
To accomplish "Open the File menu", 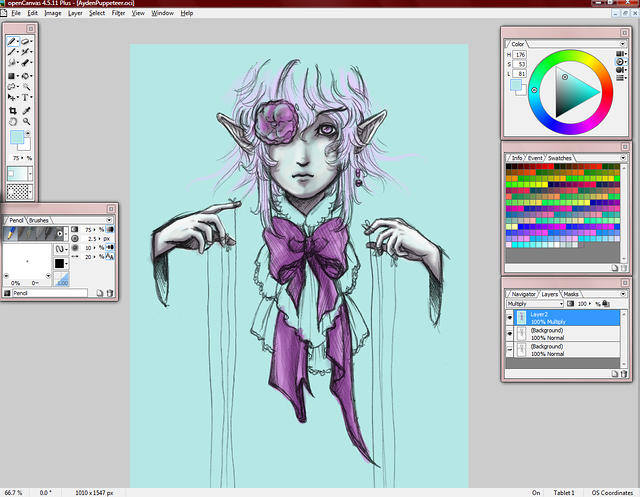I will [x=16, y=13].
